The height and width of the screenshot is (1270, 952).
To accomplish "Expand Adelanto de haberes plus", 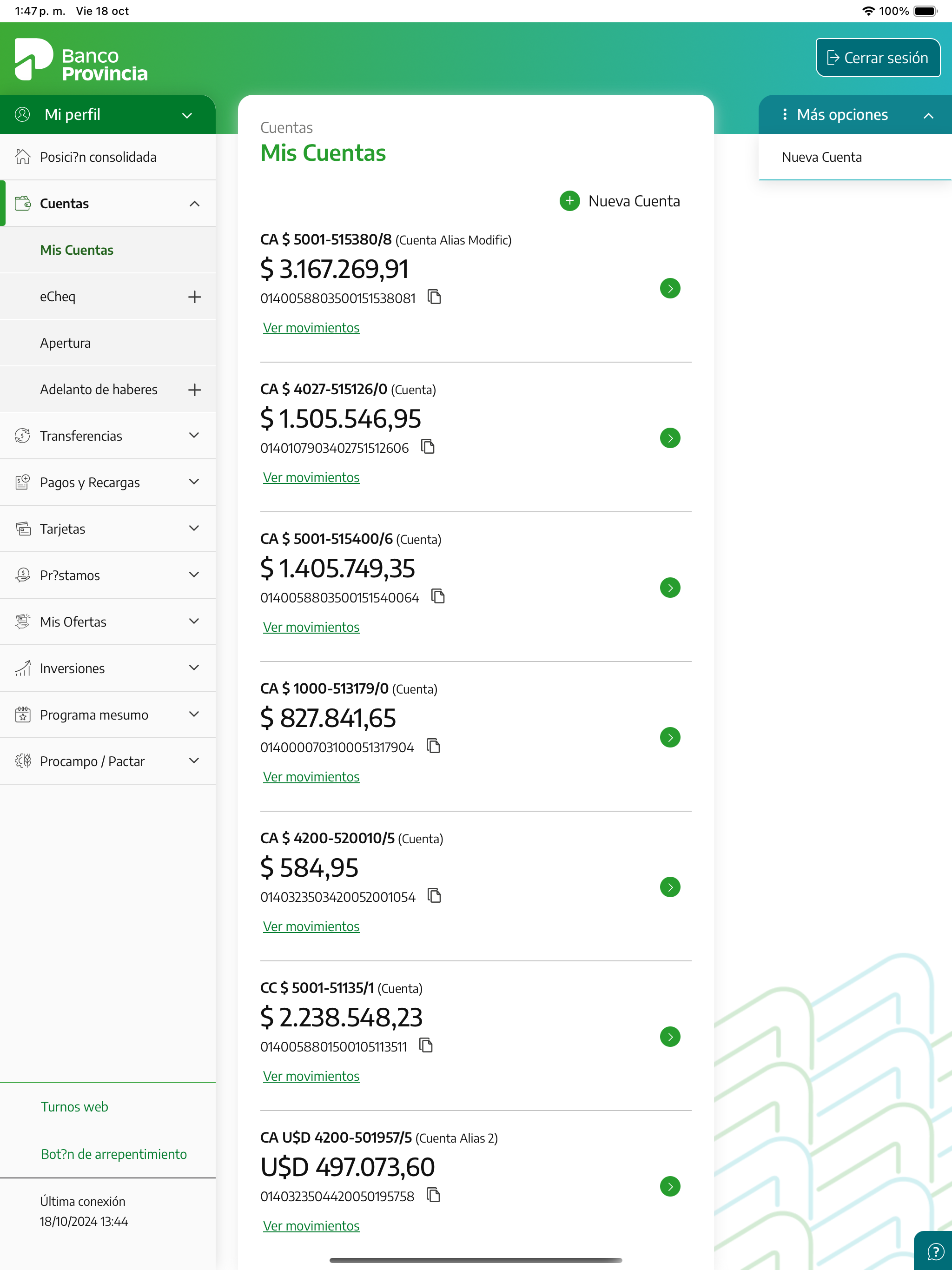I will click(x=194, y=390).
